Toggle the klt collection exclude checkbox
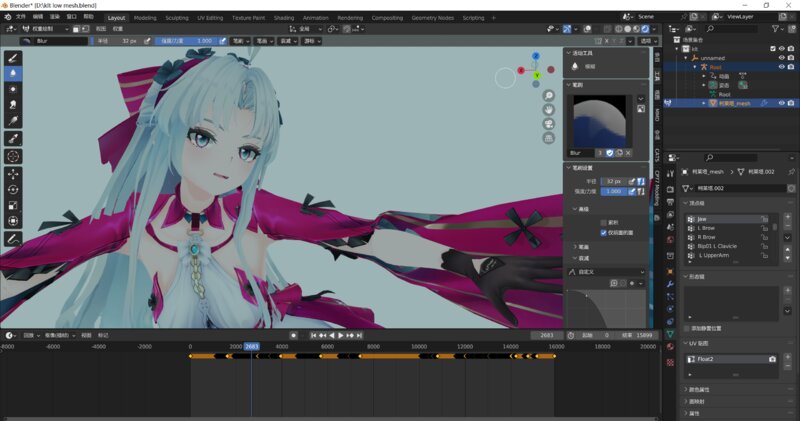Viewport: 800px width, 421px height. coord(772,48)
